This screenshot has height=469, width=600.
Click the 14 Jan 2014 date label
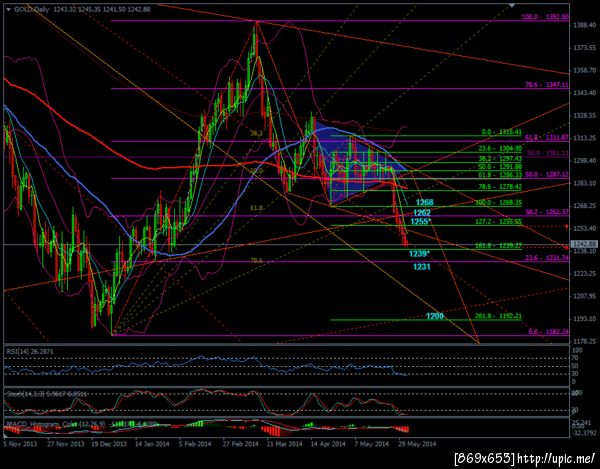click(x=152, y=444)
